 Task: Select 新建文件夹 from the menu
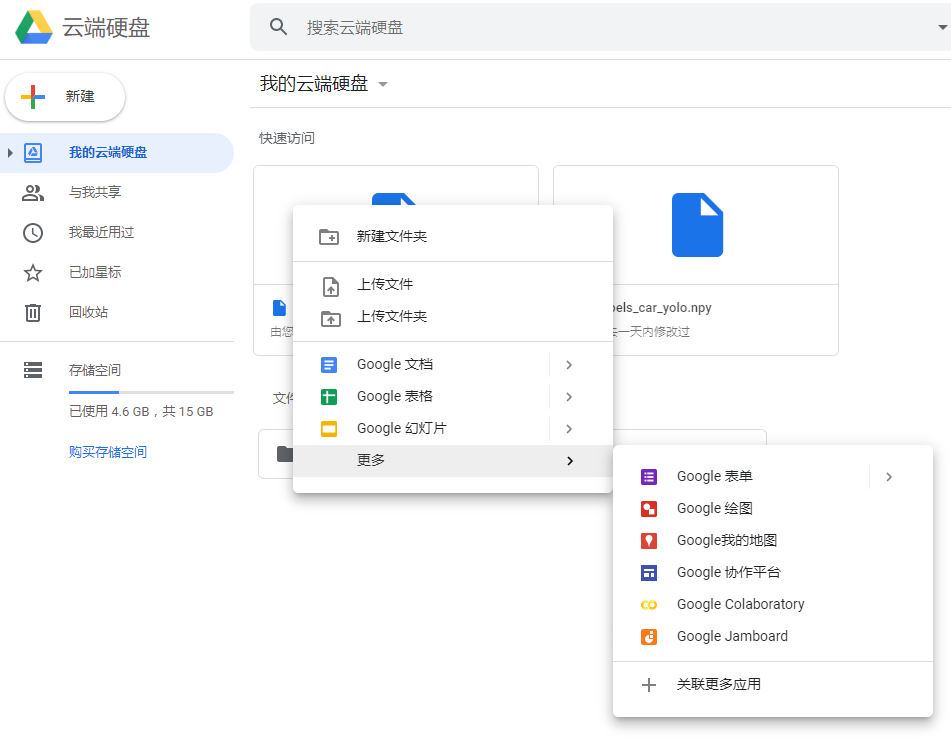pos(452,237)
